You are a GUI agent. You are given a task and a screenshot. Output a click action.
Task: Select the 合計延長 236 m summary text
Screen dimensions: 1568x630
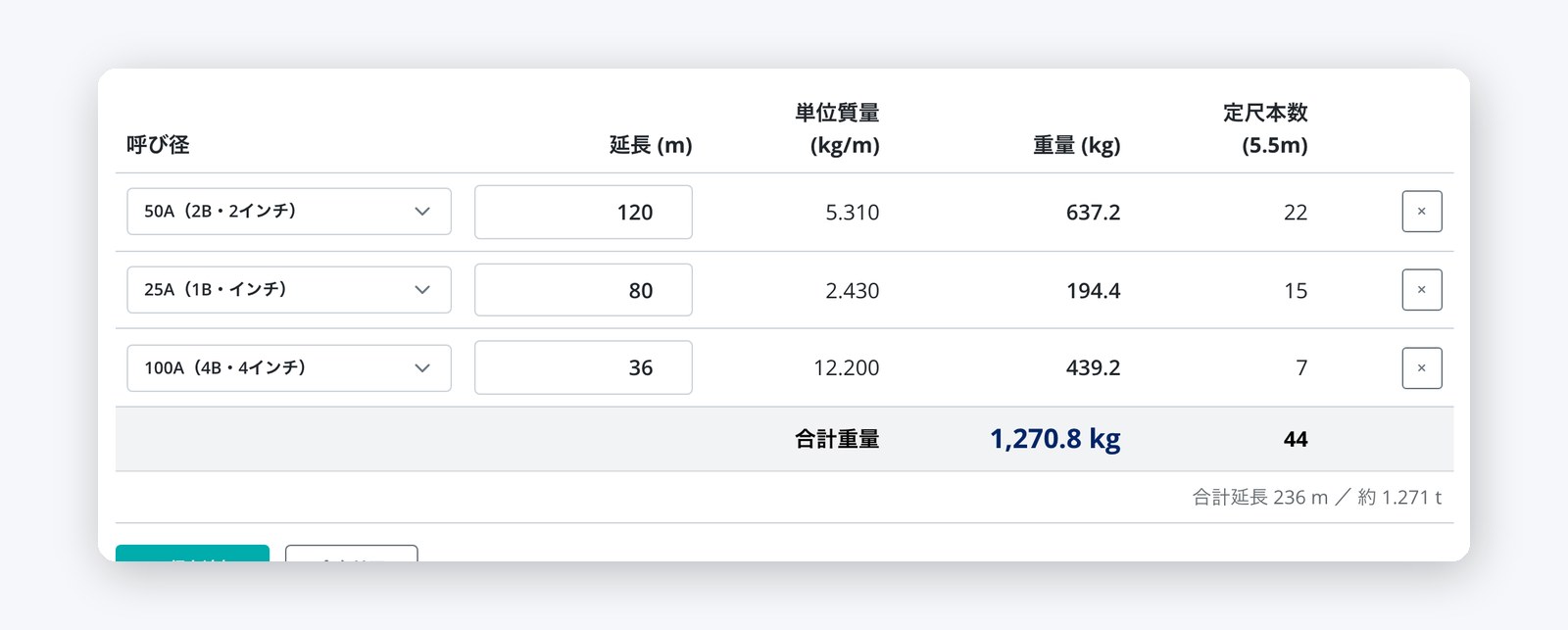tap(1259, 498)
